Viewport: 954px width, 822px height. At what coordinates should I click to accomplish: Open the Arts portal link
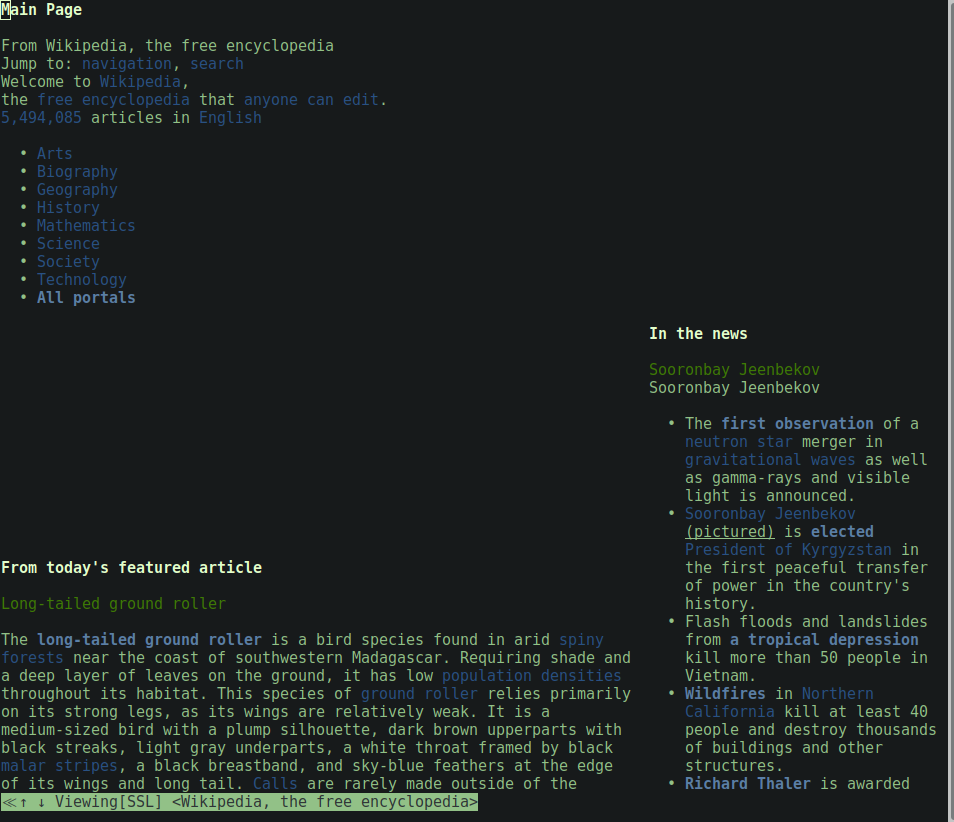click(55, 154)
